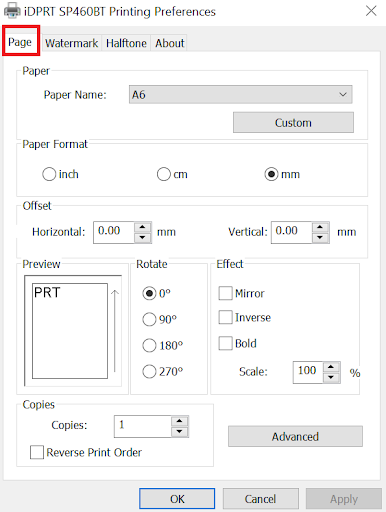
Task: Open the Watermark tab
Action: pos(72,43)
